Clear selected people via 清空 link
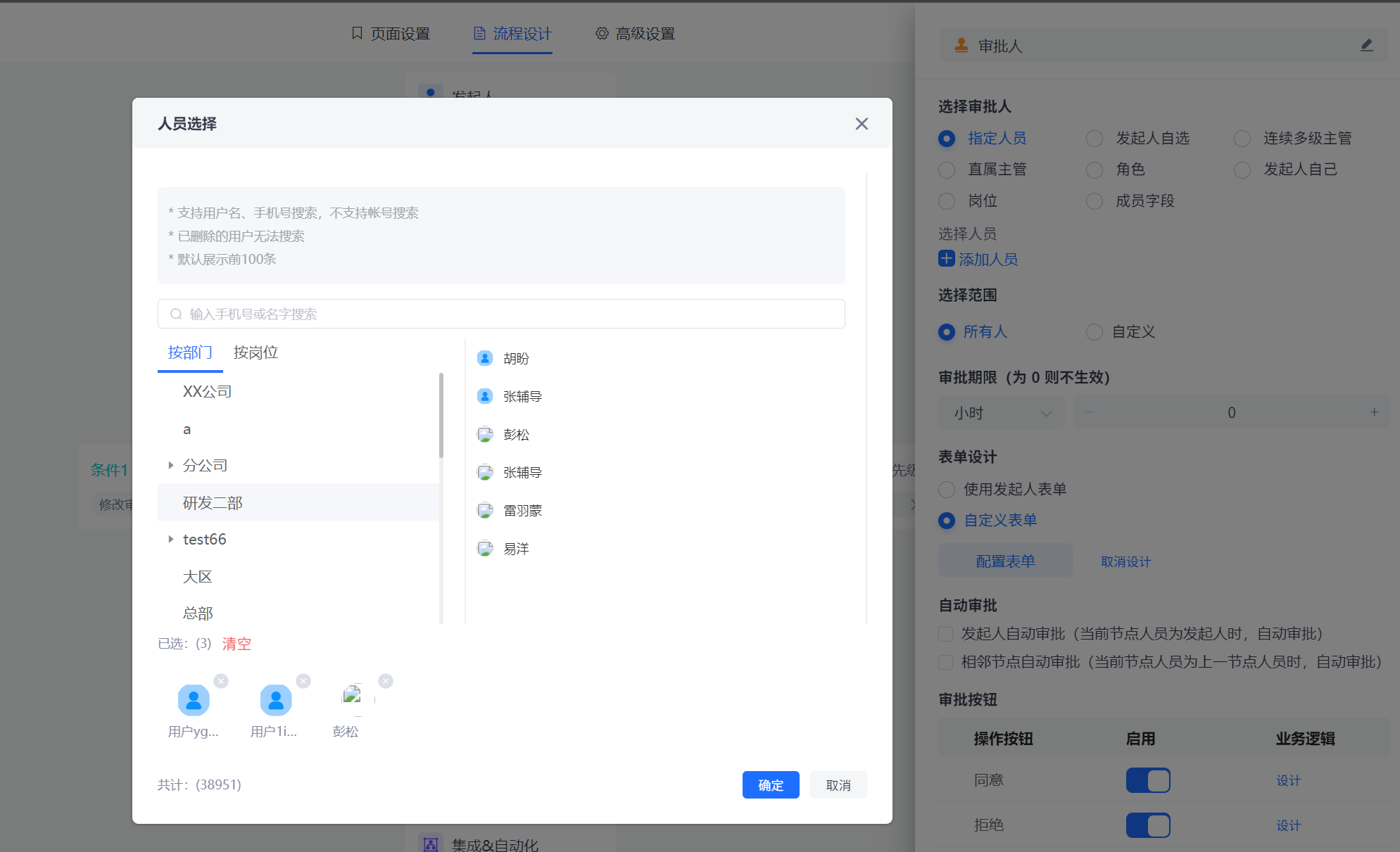Image resolution: width=1400 pixels, height=852 pixels. 237,644
